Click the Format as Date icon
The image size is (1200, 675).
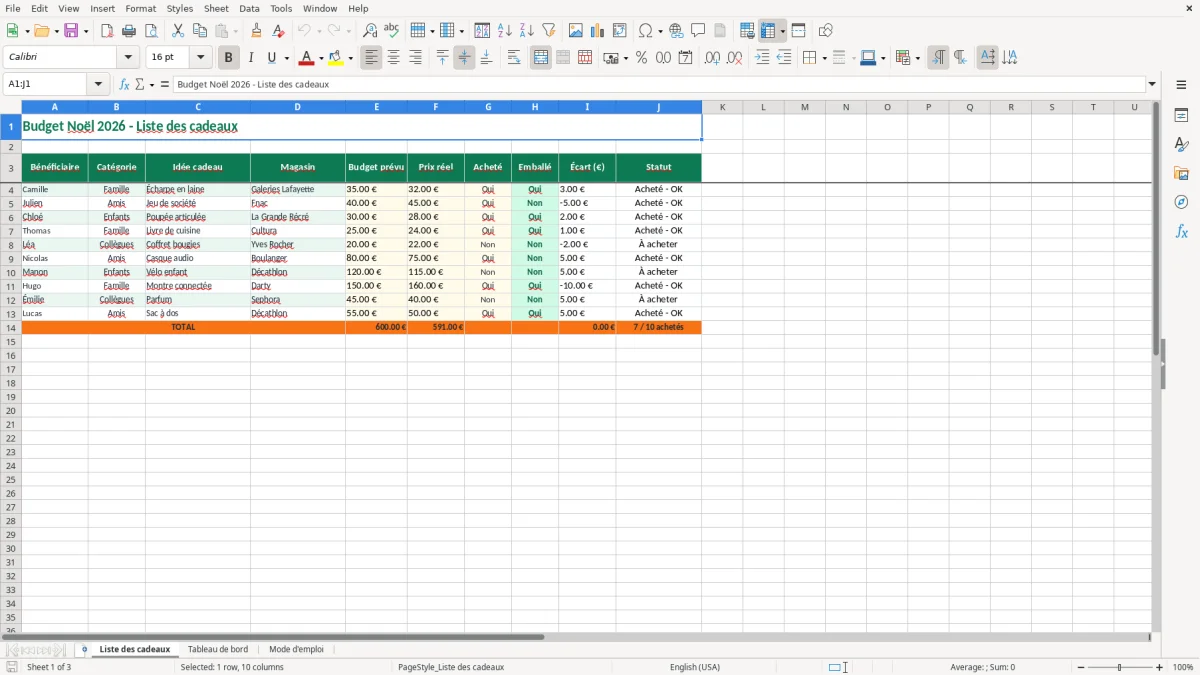coord(685,58)
